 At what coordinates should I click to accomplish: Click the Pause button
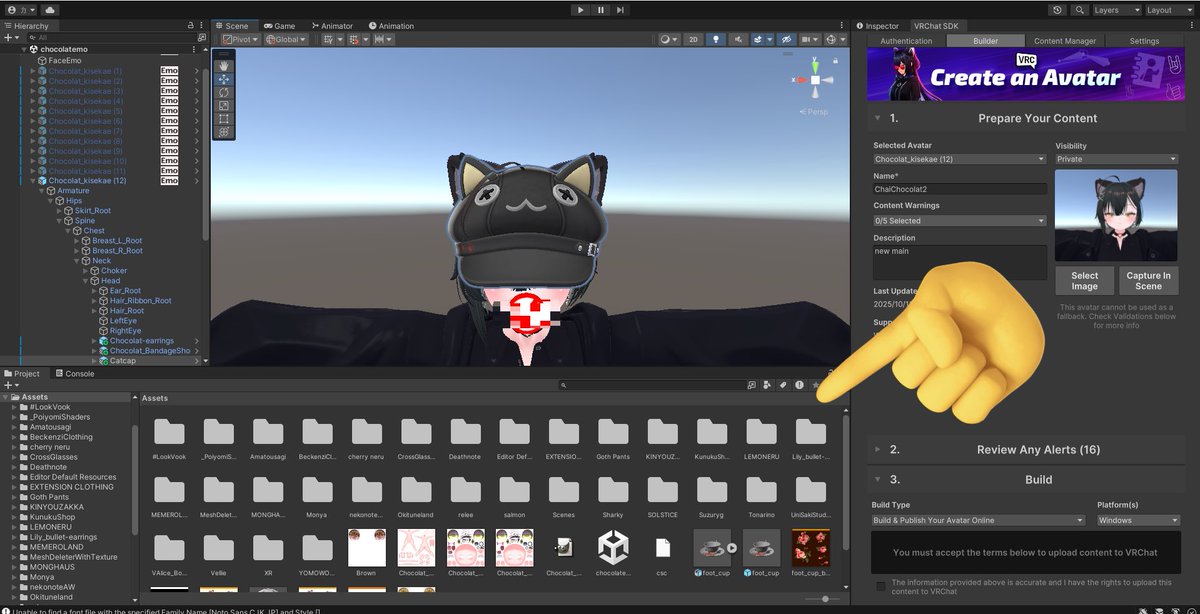click(601, 10)
